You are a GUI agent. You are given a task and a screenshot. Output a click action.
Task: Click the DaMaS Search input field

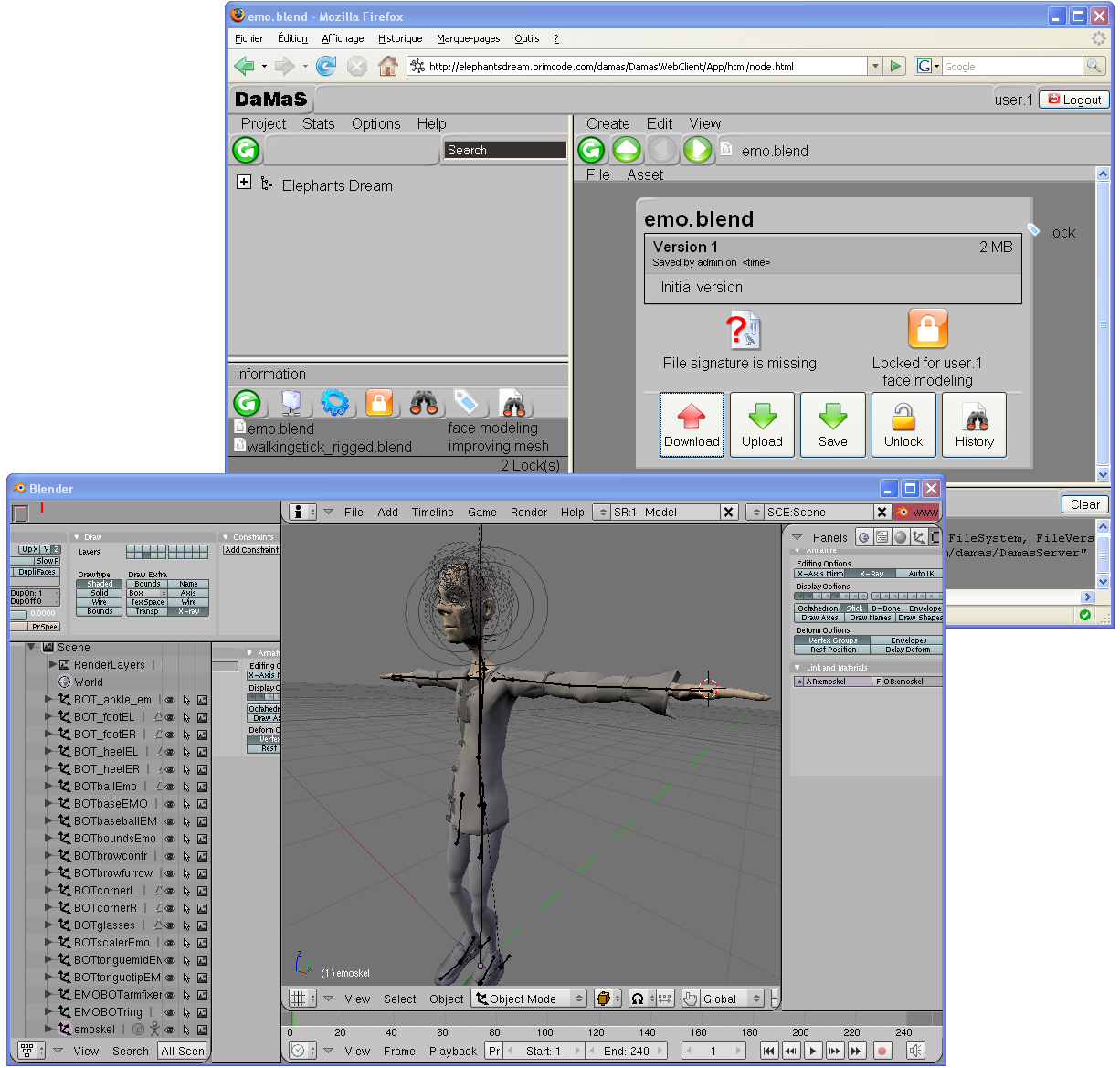[x=505, y=150]
